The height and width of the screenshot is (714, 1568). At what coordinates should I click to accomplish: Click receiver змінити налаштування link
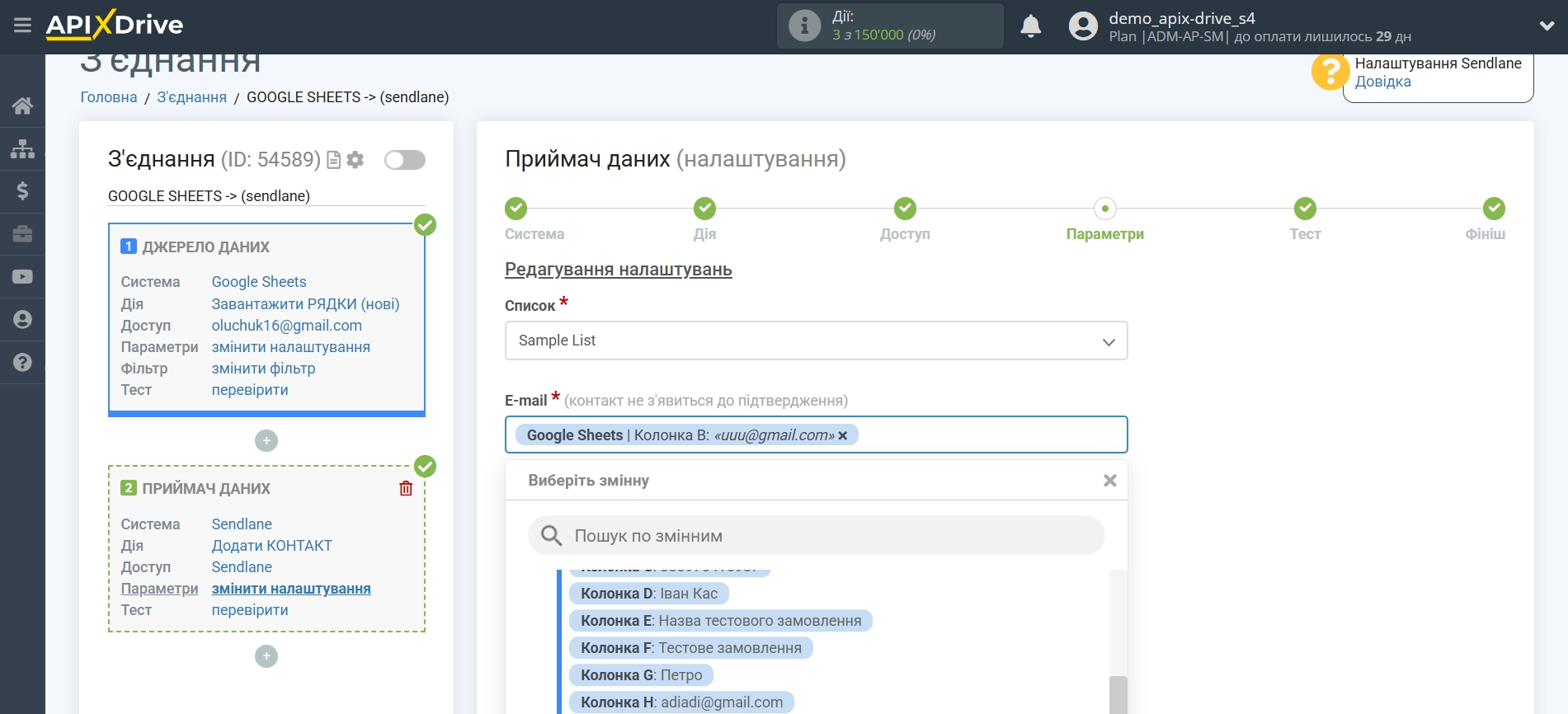point(291,589)
